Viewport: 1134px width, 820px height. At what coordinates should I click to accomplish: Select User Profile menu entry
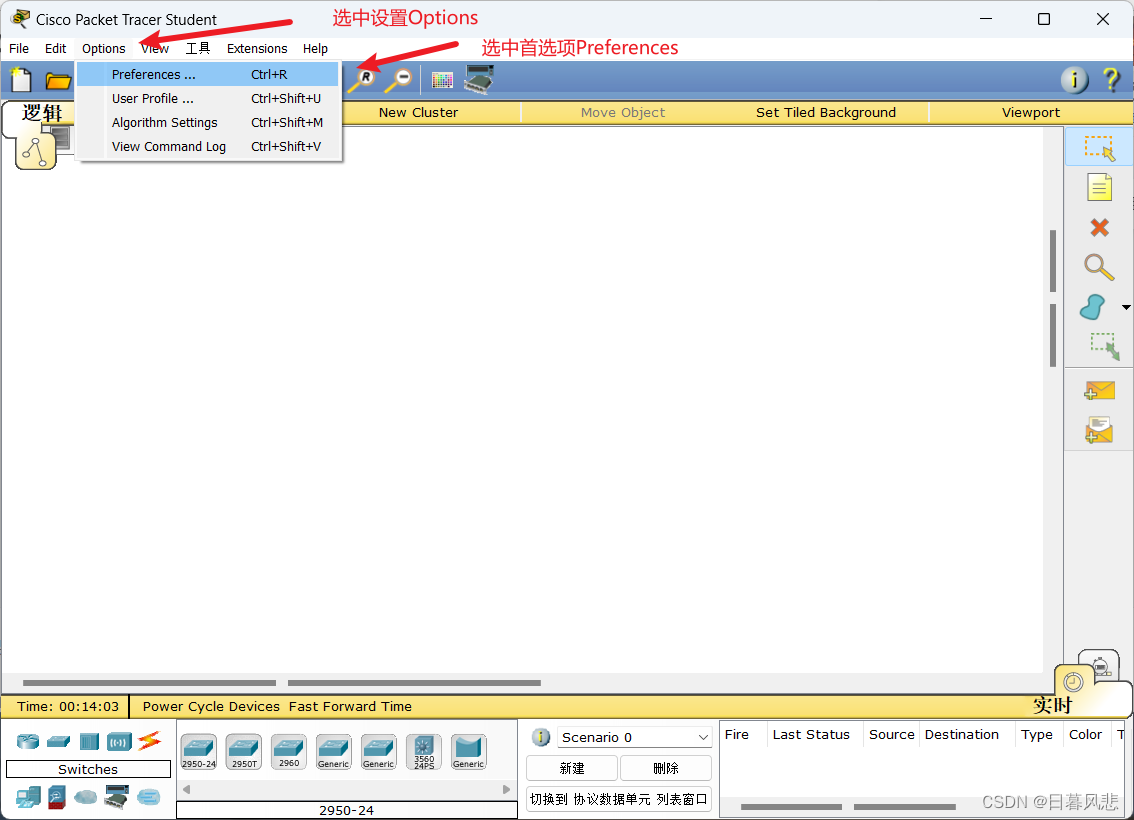pyautogui.click(x=208, y=98)
